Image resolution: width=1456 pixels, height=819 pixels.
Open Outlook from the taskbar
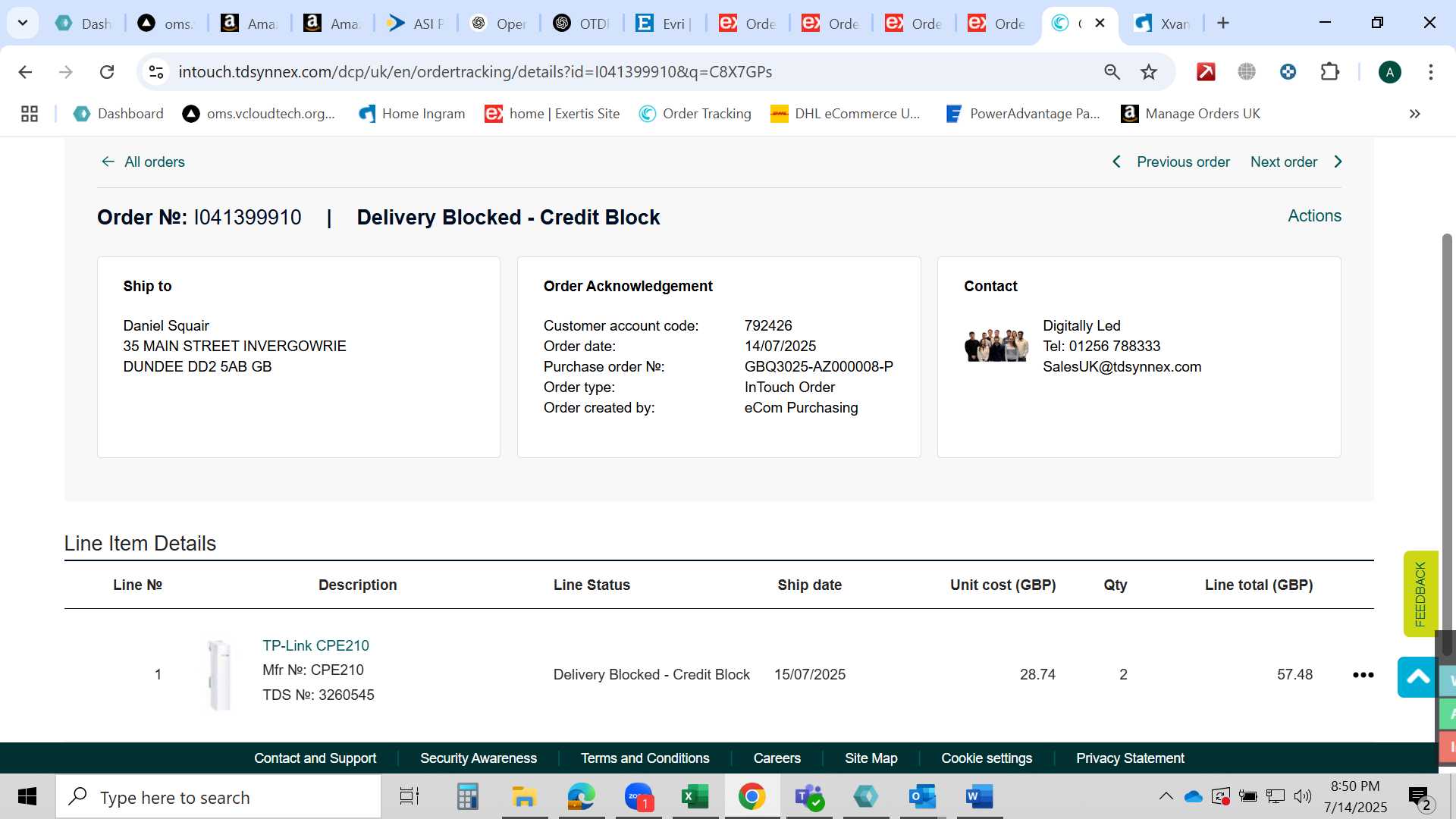click(923, 797)
